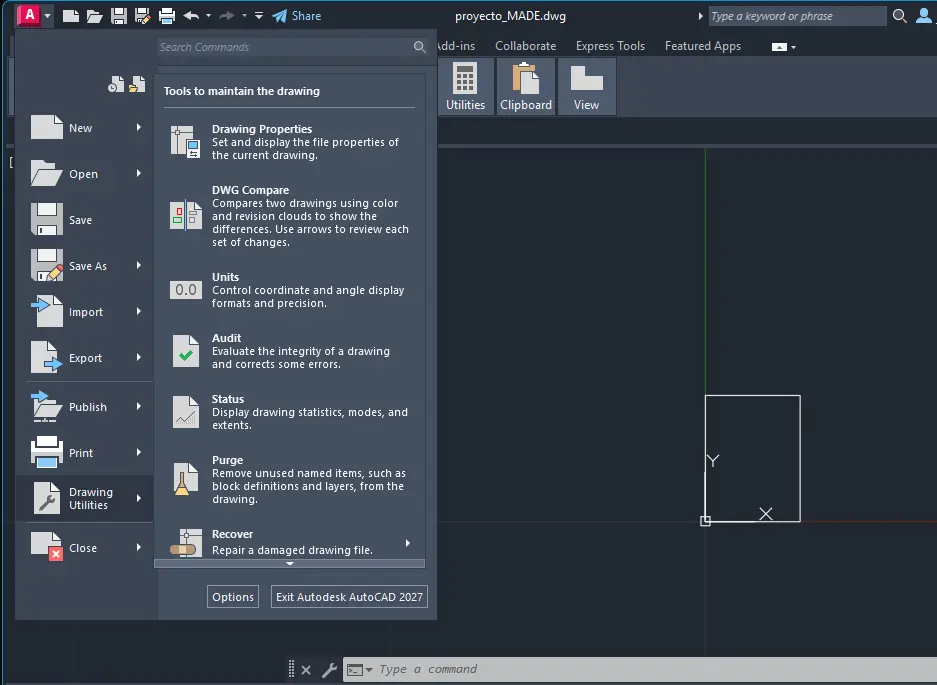Viewport: 937px width, 685px height.
Task: Select Open in the application menu
Action: click(85, 174)
